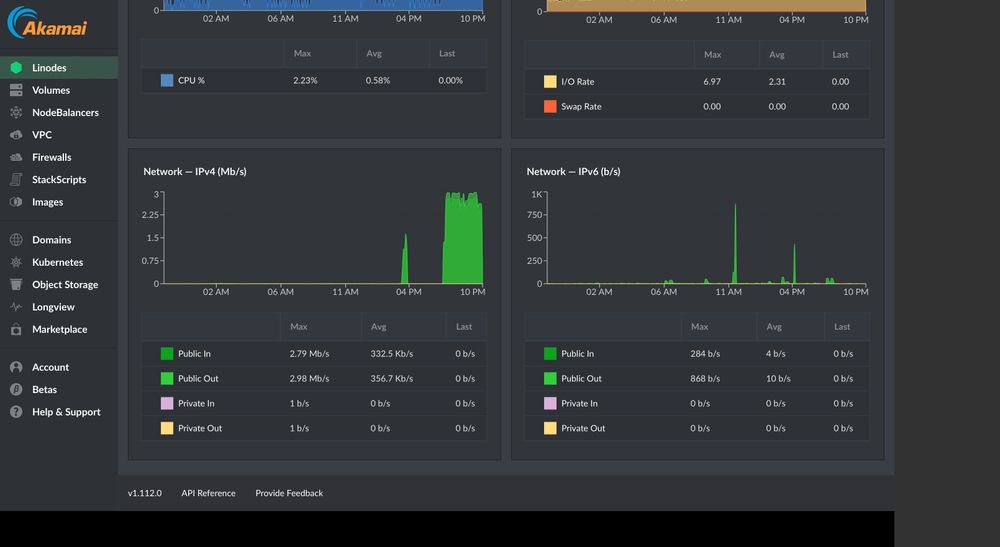Click IPv4 Public Out max 2.98 Mb/s
Image resolution: width=1000 pixels, height=547 pixels.
point(309,378)
